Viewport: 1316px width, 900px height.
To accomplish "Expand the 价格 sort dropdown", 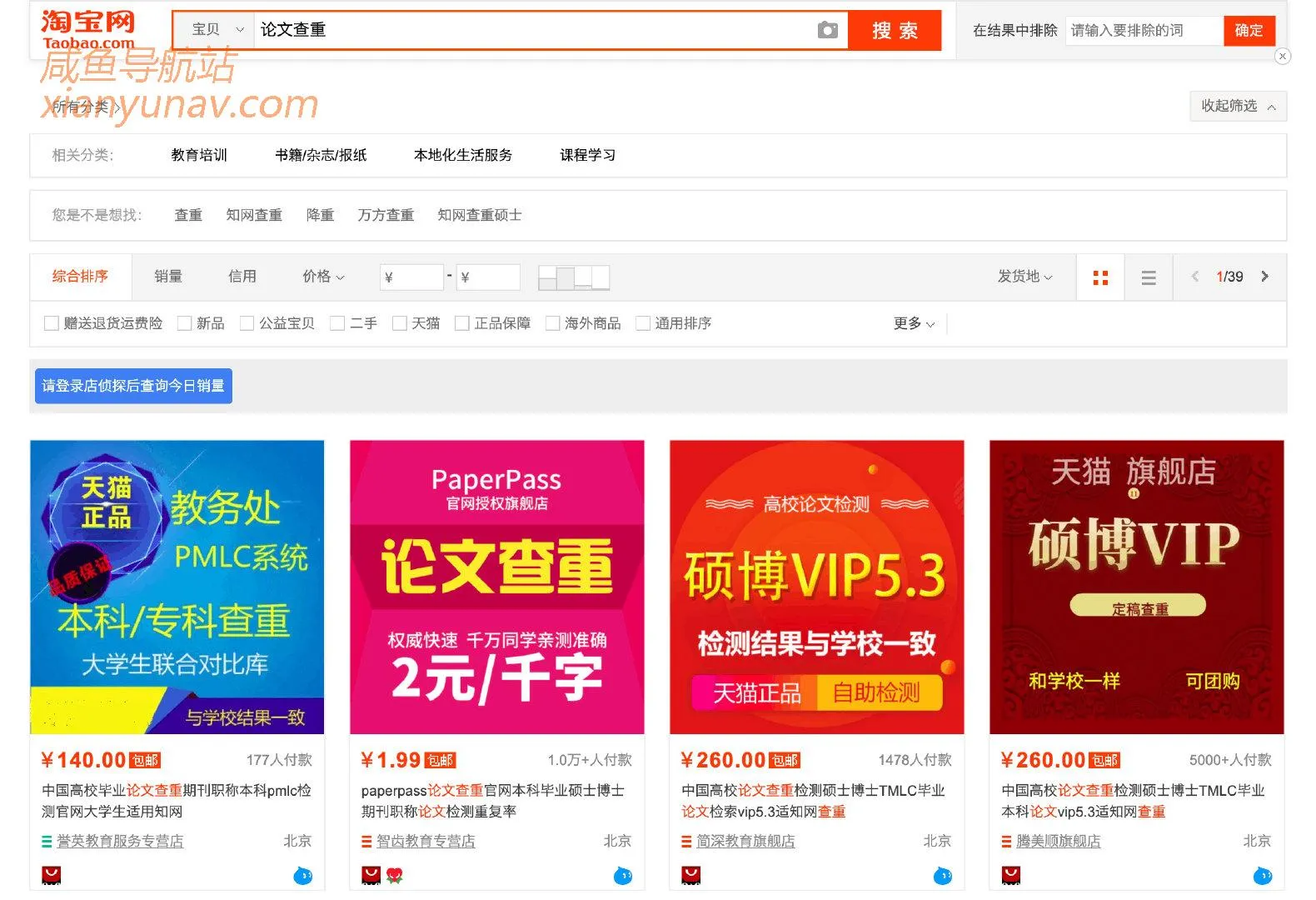I will point(323,277).
